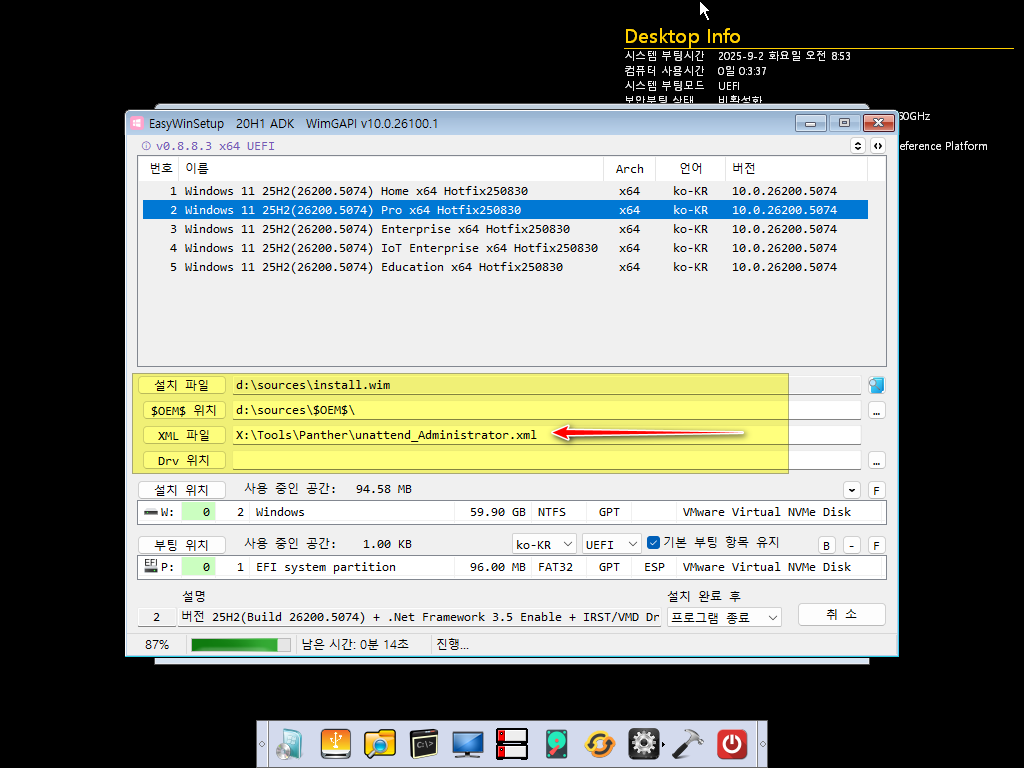
Task: Open the red partition manager icon
Action: pyautogui.click(x=512, y=743)
